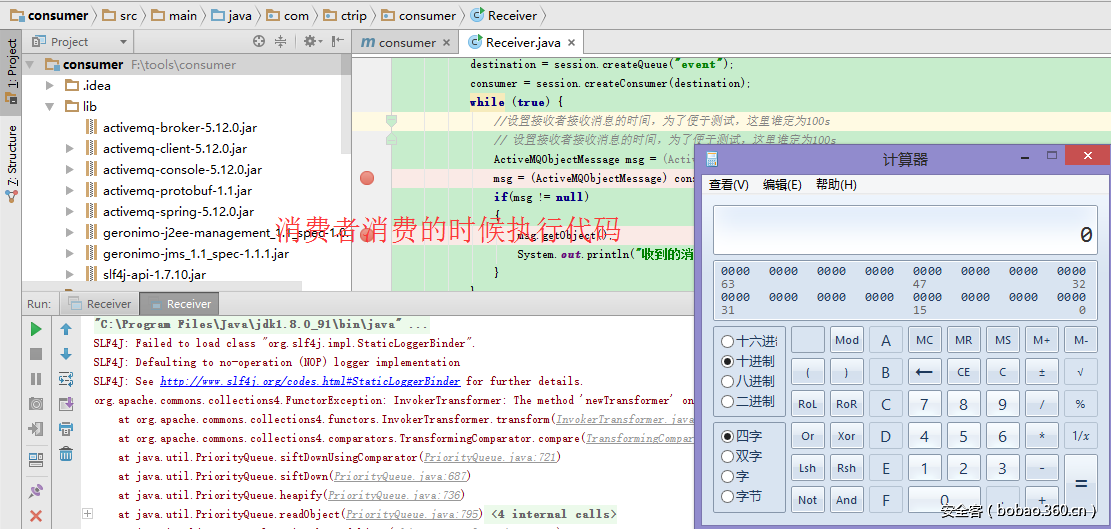Click the src breadcrumb in navigation bar
Screen dimensions: 1111x529
[119, 16]
